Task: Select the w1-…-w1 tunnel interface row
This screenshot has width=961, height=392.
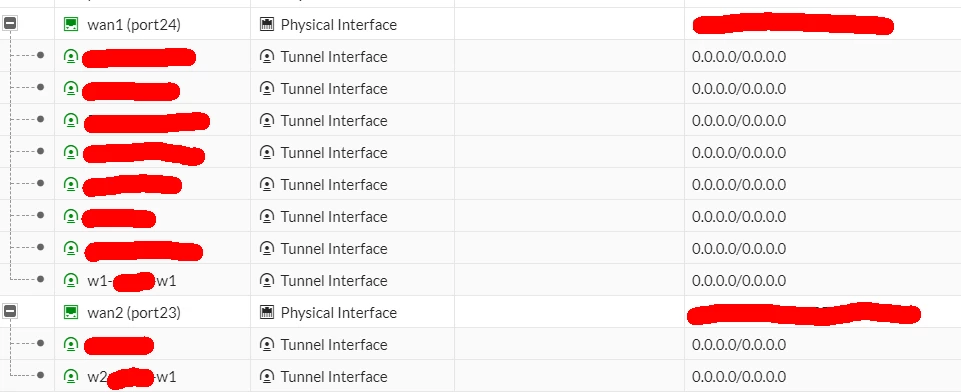Action: click(480, 280)
